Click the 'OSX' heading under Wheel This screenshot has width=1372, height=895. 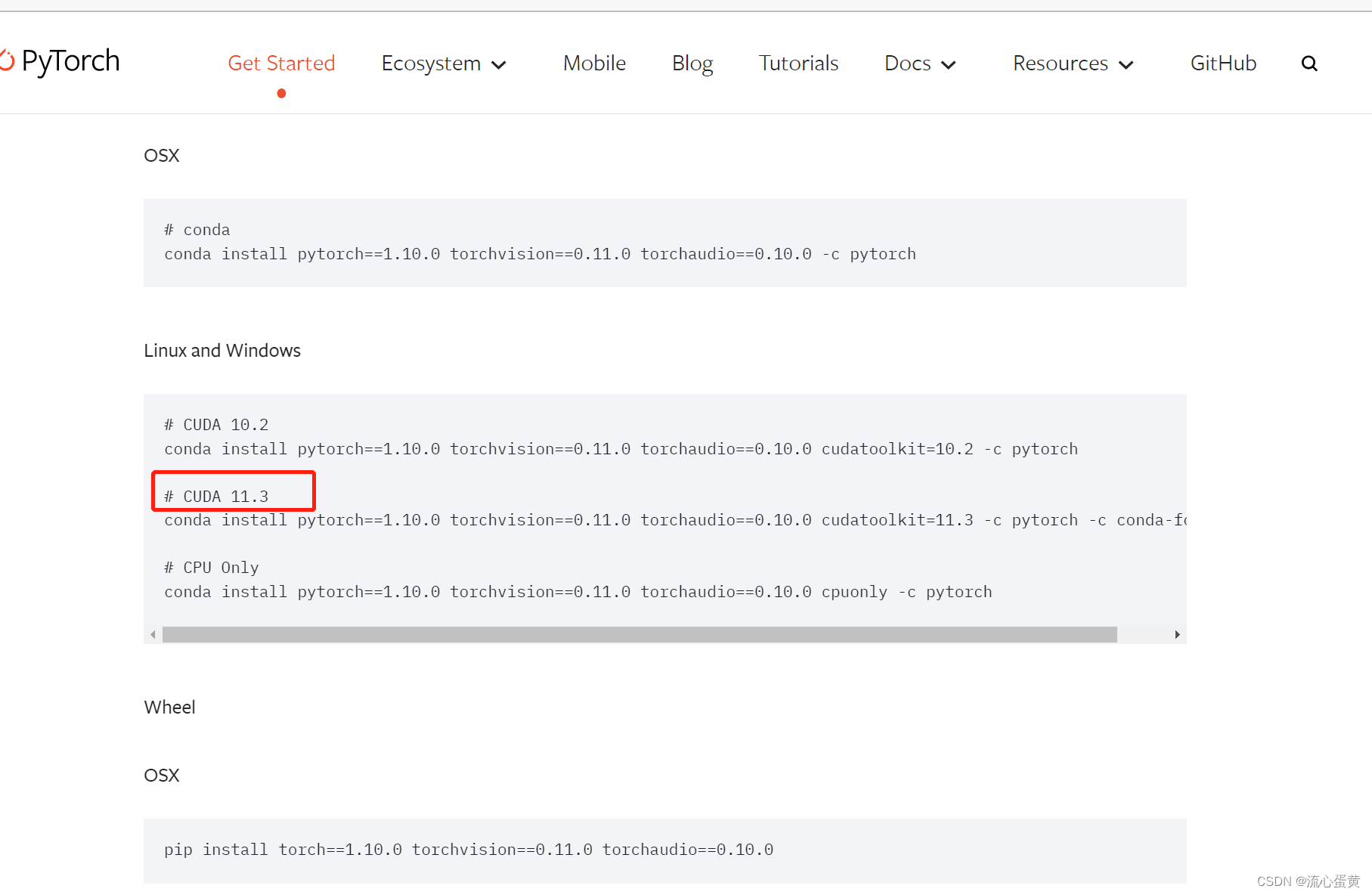pyautogui.click(x=162, y=776)
